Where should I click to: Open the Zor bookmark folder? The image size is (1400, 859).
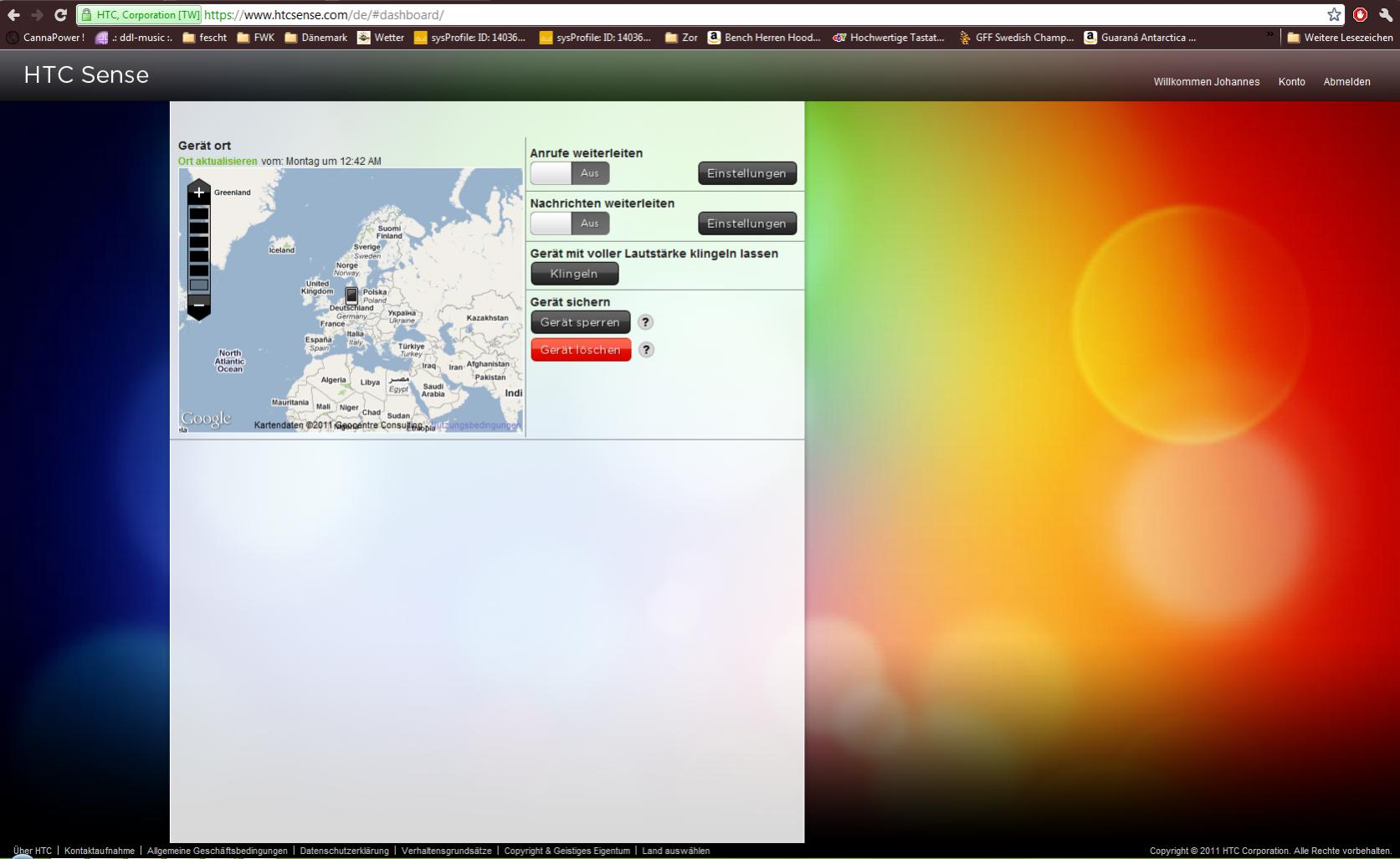pyautogui.click(x=681, y=38)
